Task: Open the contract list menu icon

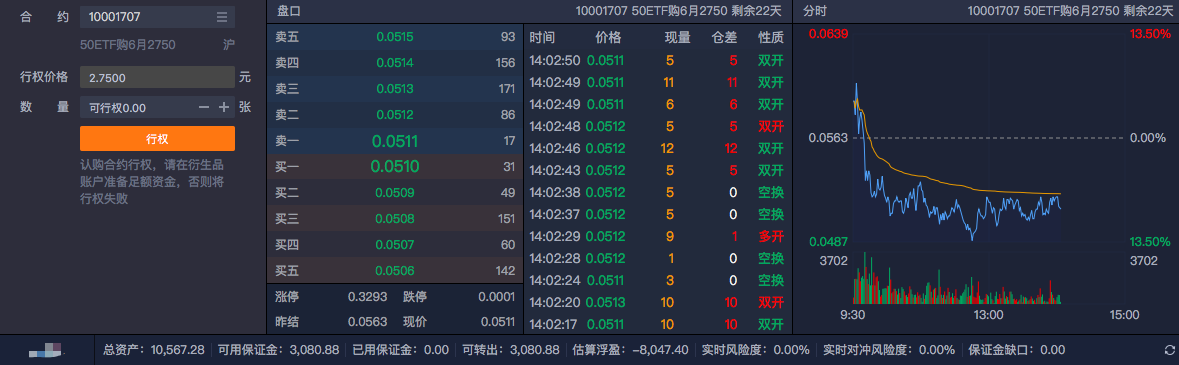Action: pos(221,17)
